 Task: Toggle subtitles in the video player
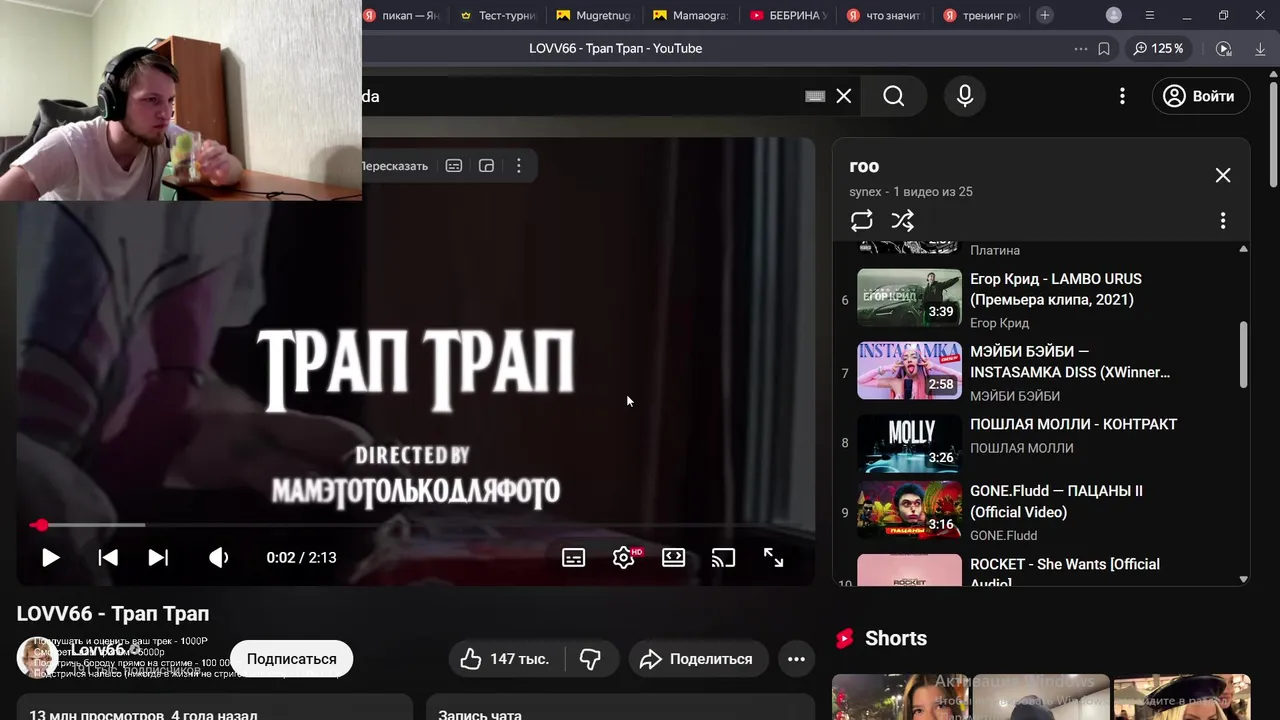click(x=573, y=558)
